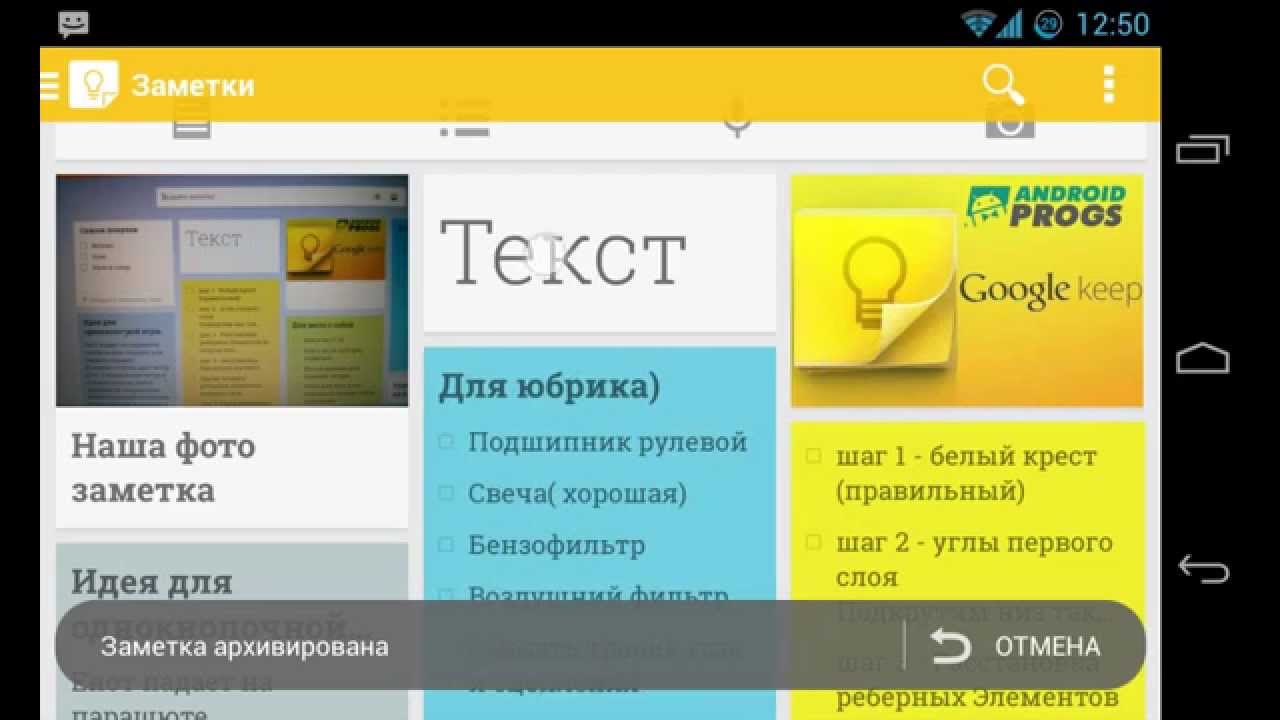Tap the Wi-Fi status icon
Screen dimensions: 1280x720
(x=977, y=23)
